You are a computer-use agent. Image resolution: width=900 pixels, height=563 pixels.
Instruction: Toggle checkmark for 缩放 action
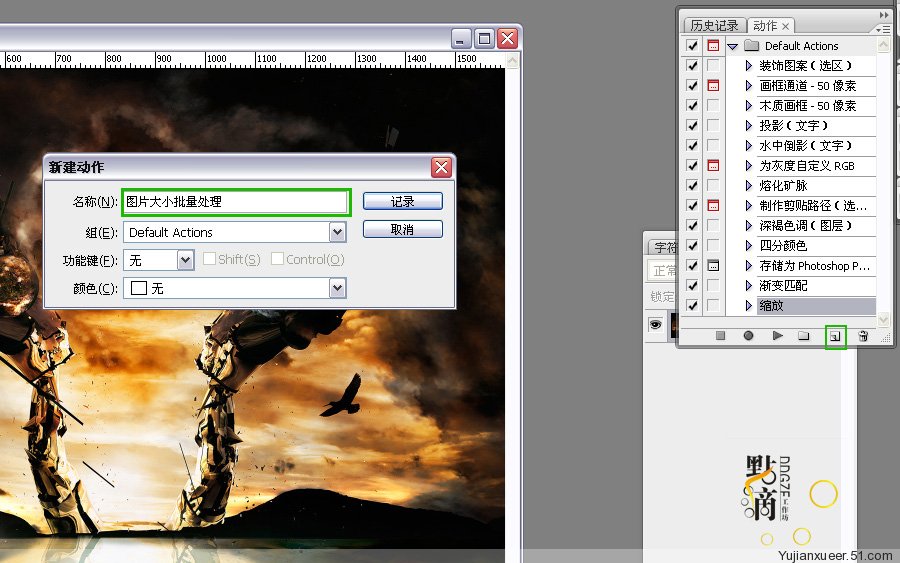click(x=692, y=305)
